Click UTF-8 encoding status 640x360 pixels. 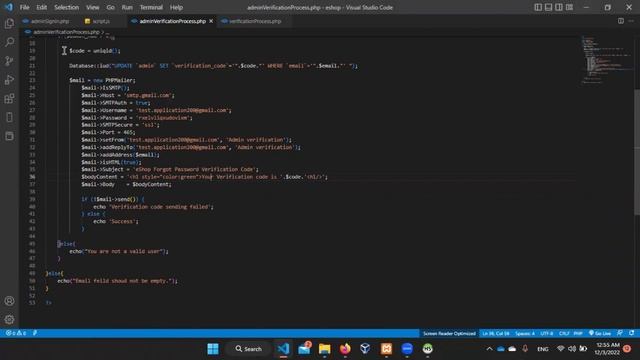547,333
